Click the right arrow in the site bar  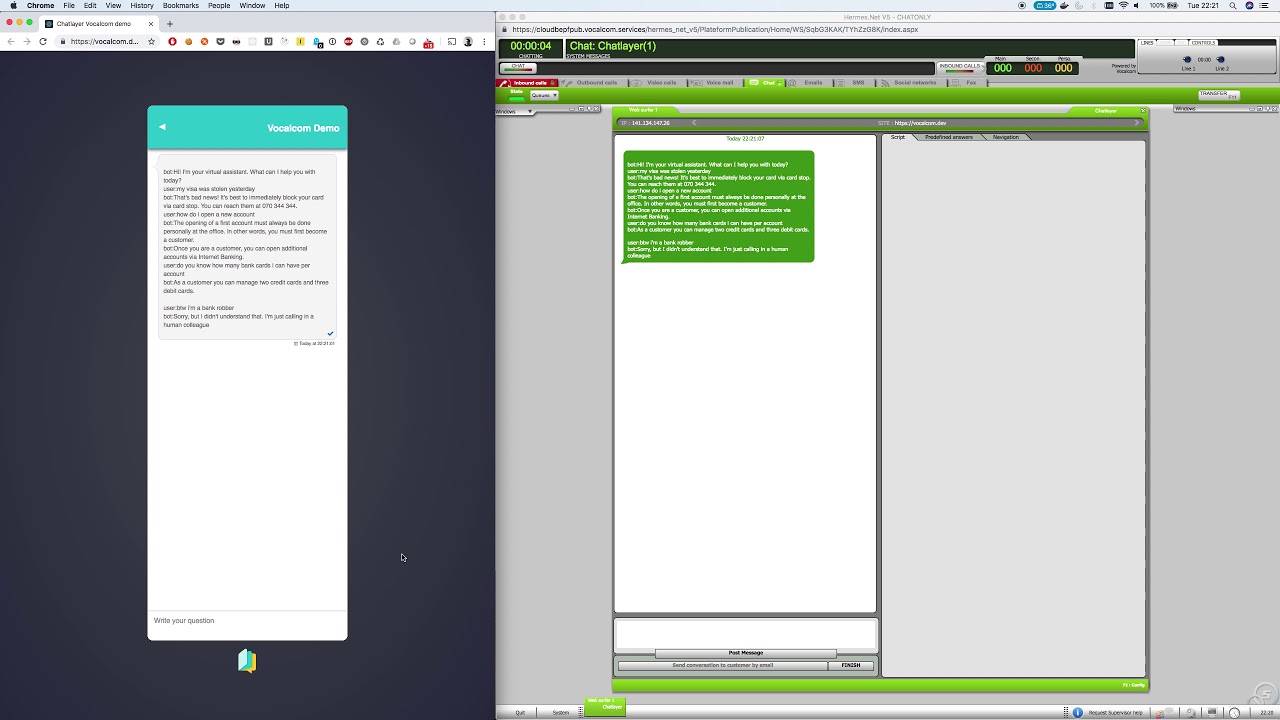point(1136,123)
